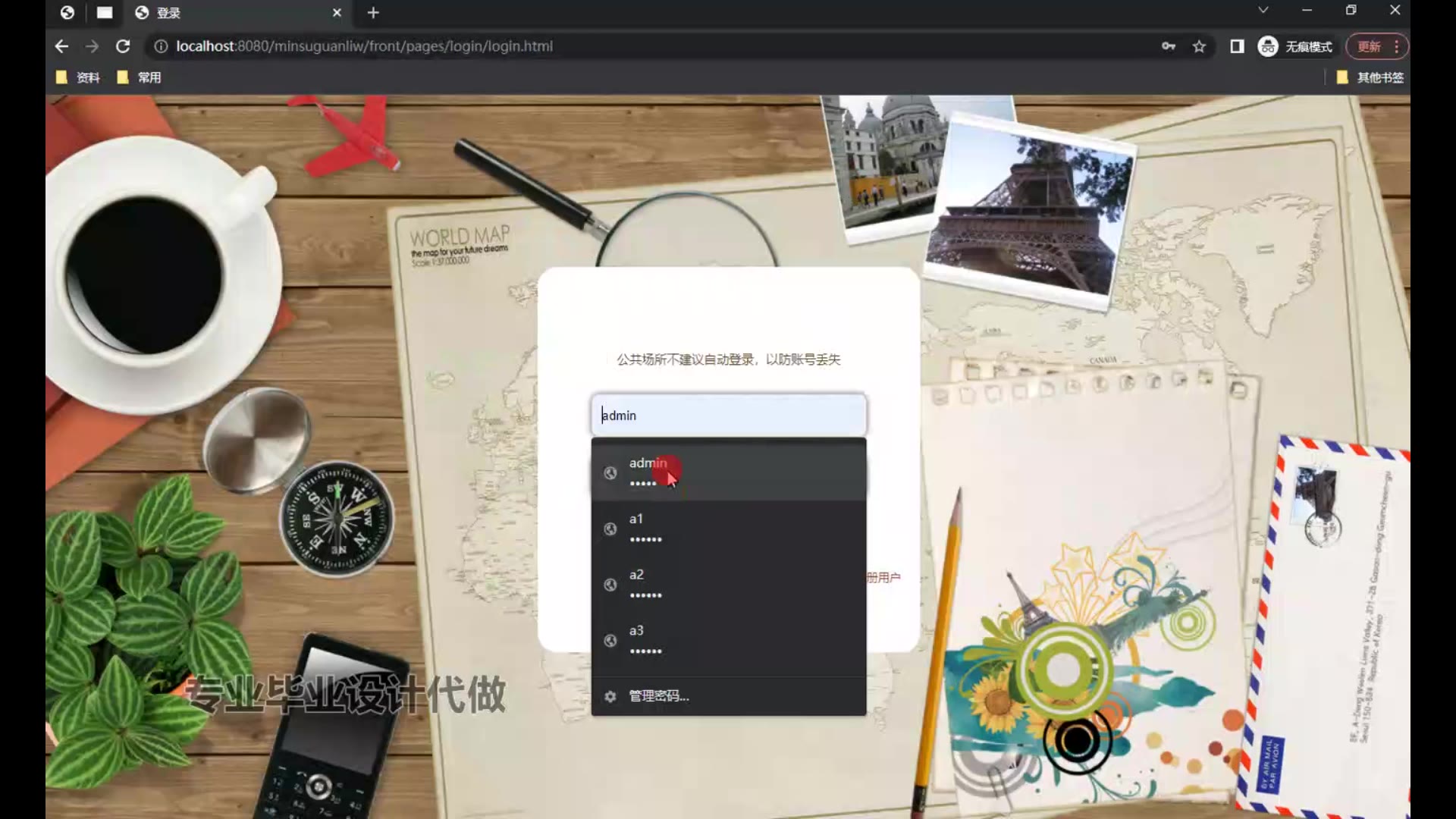Click the gear icon beside 管理密码
This screenshot has width=1456, height=819.
pos(610,696)
